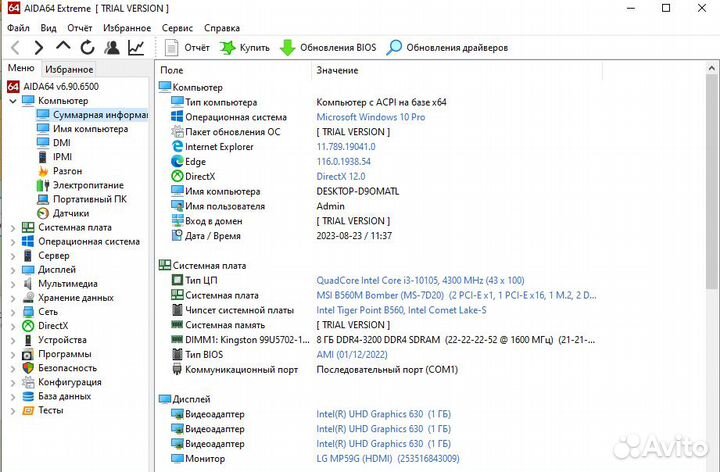720x472 pixels.
Task: Expand the Хранение данных tree node
Action: [13, 298]
